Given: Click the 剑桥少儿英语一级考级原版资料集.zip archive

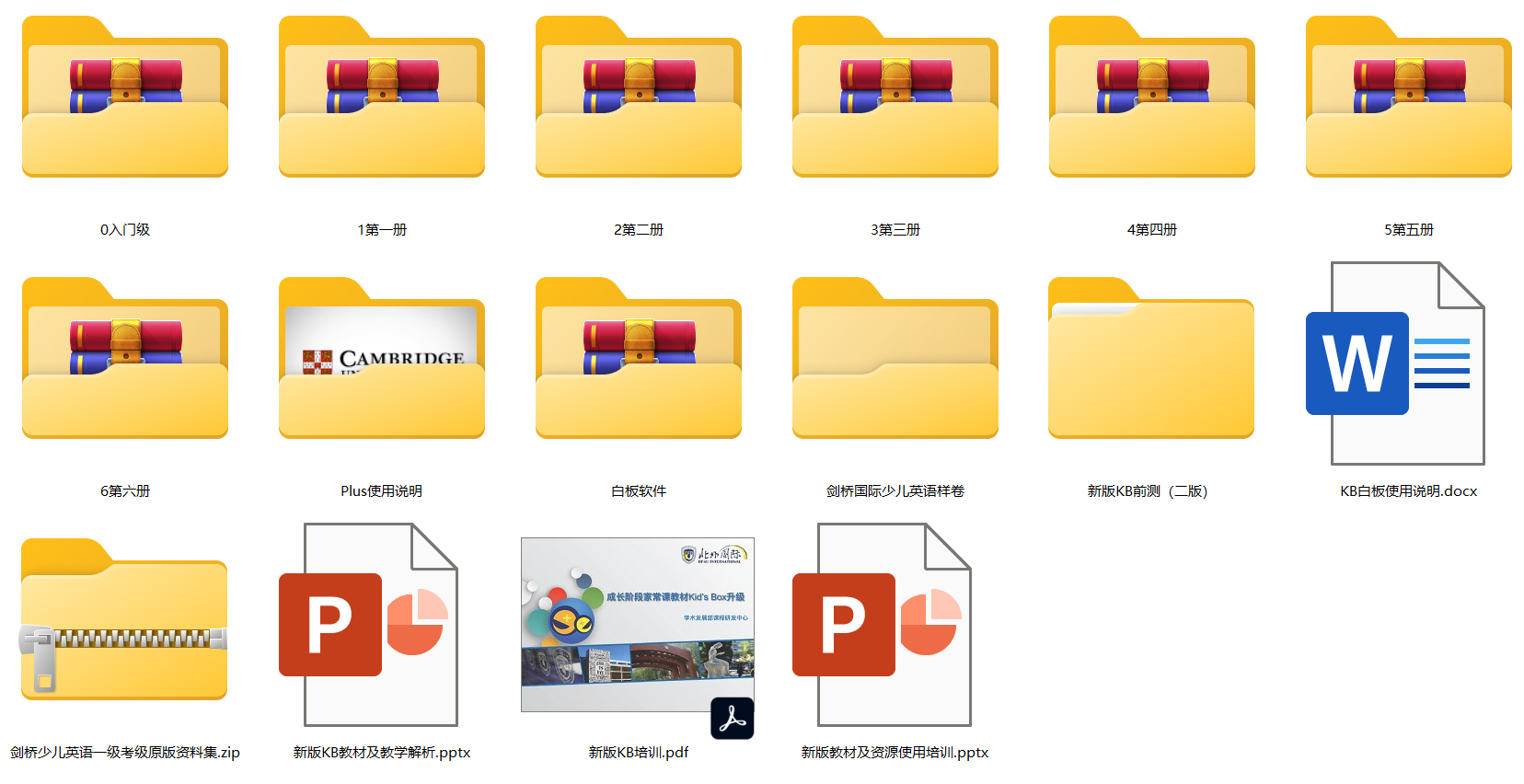Looking at the screenshot, I should [x=125, y=620].
